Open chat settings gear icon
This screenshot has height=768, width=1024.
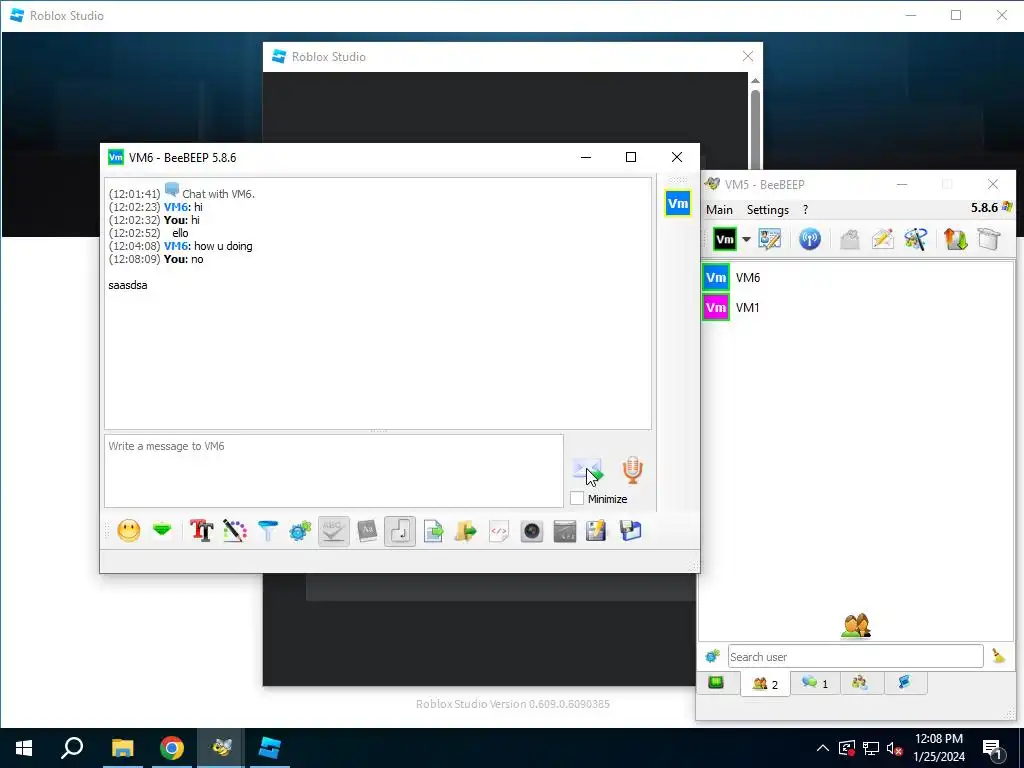coord(300,530)
